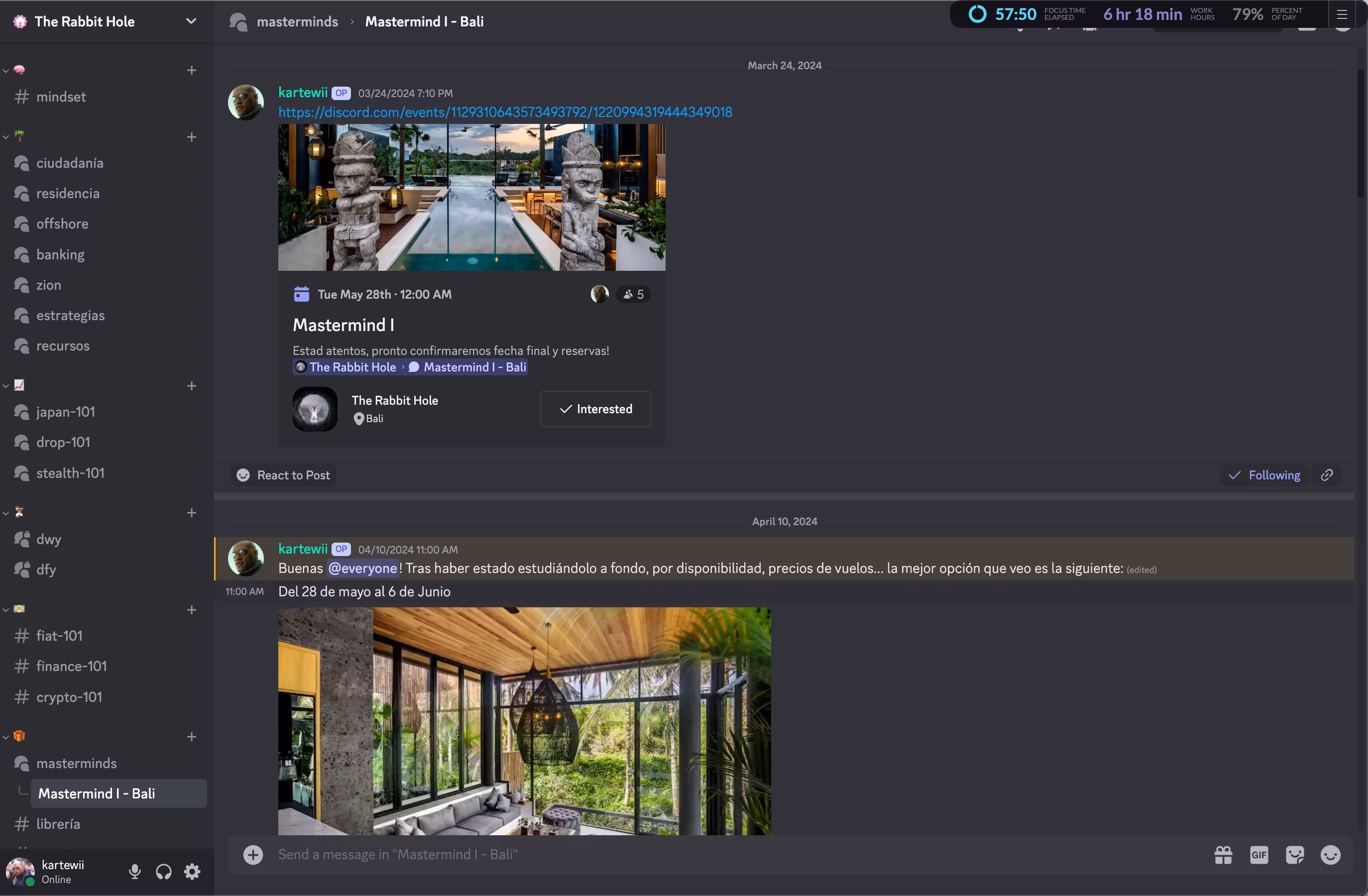Viewport: 1368px width, 896px height.
Task: Select the crypto-101 channel
Action: click(x=69, y=696)
